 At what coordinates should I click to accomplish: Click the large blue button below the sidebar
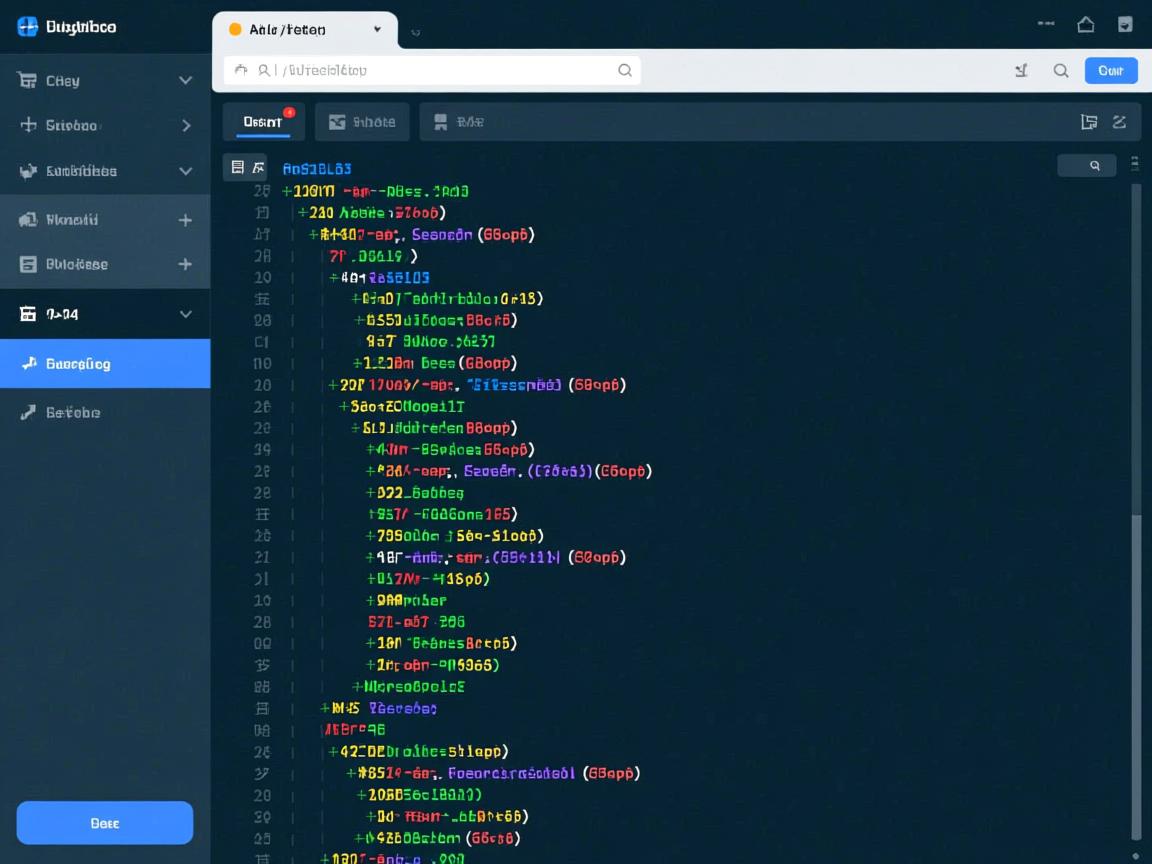(105, 823)
